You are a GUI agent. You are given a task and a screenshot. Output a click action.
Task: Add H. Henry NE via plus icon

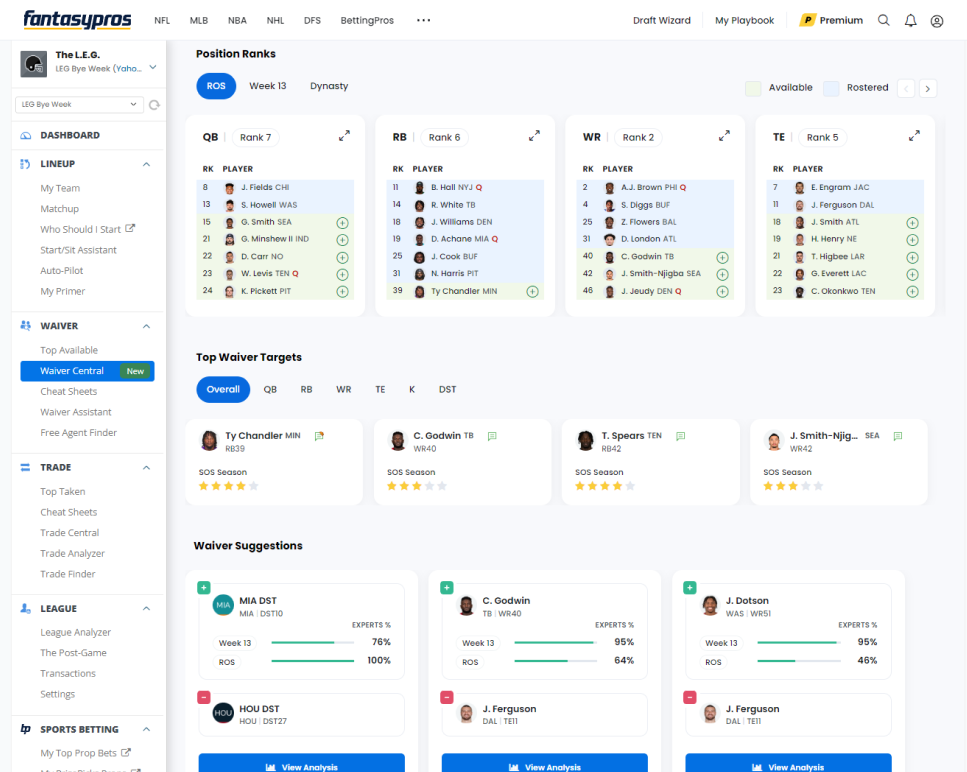click(x=912, y=240)
